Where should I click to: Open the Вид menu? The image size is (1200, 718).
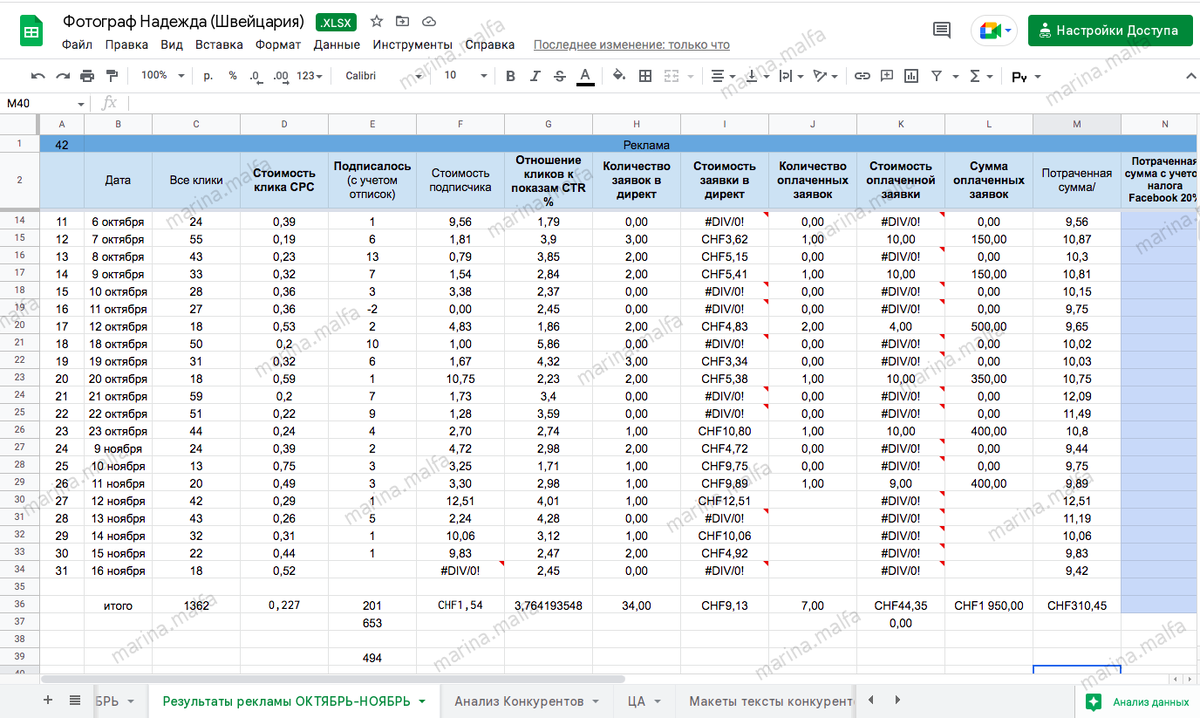coord(172,45)
